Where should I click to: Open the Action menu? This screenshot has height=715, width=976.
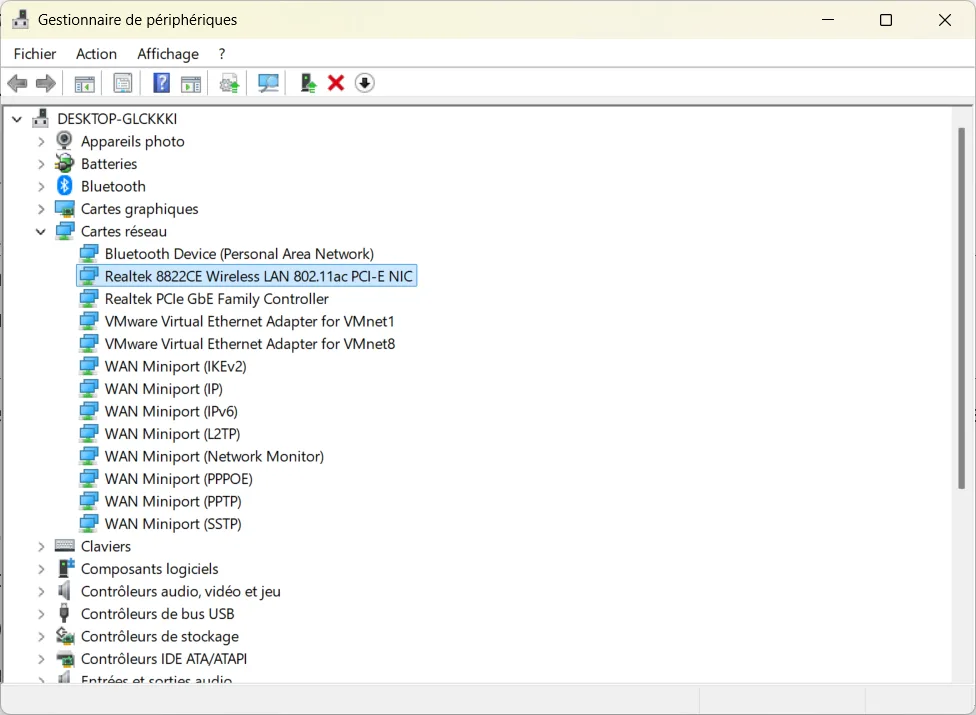[96, 54]
